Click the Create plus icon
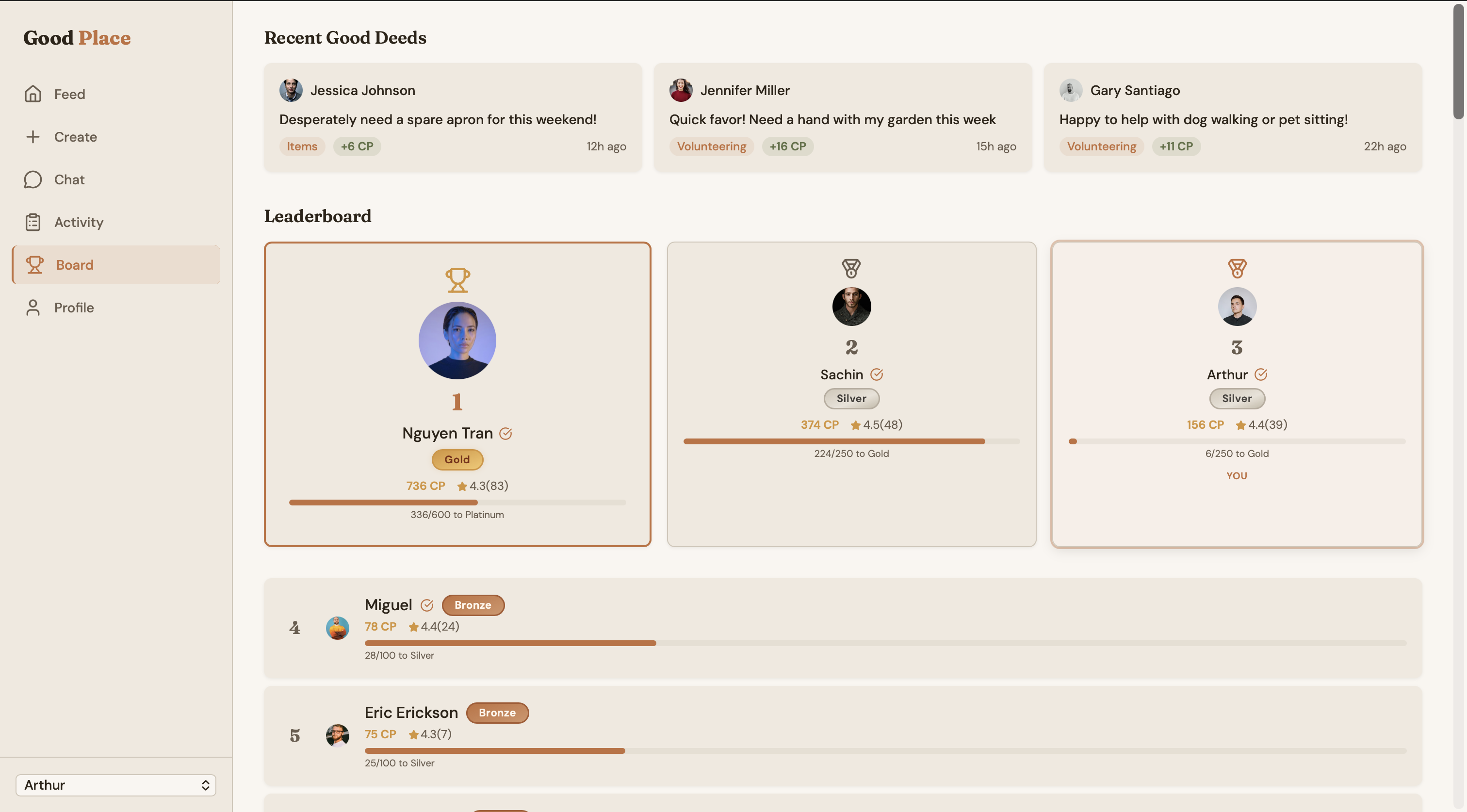This screenshot has width=1467, height=812. pyautogui.click(x=33, y=137)
